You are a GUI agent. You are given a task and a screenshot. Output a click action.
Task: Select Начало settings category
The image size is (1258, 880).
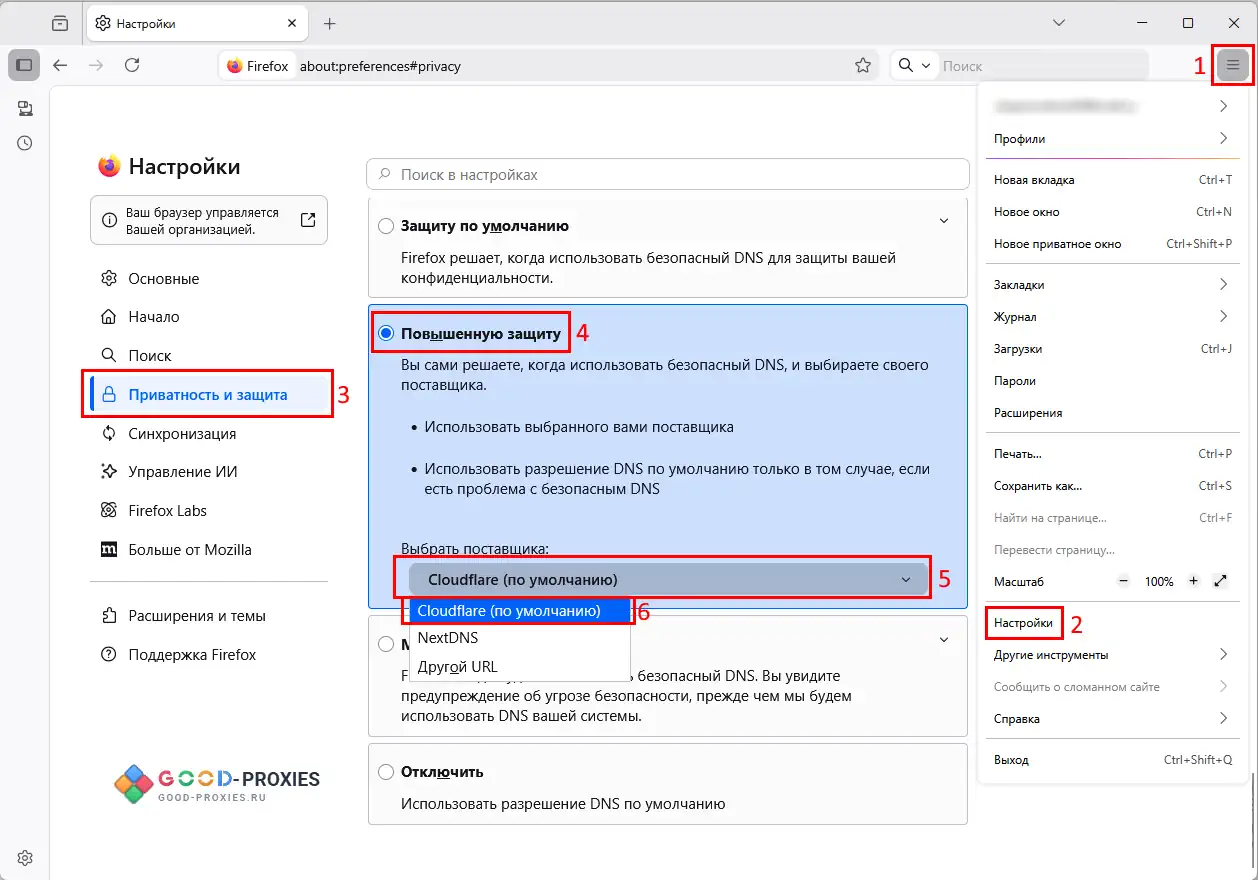pos(209,316)
